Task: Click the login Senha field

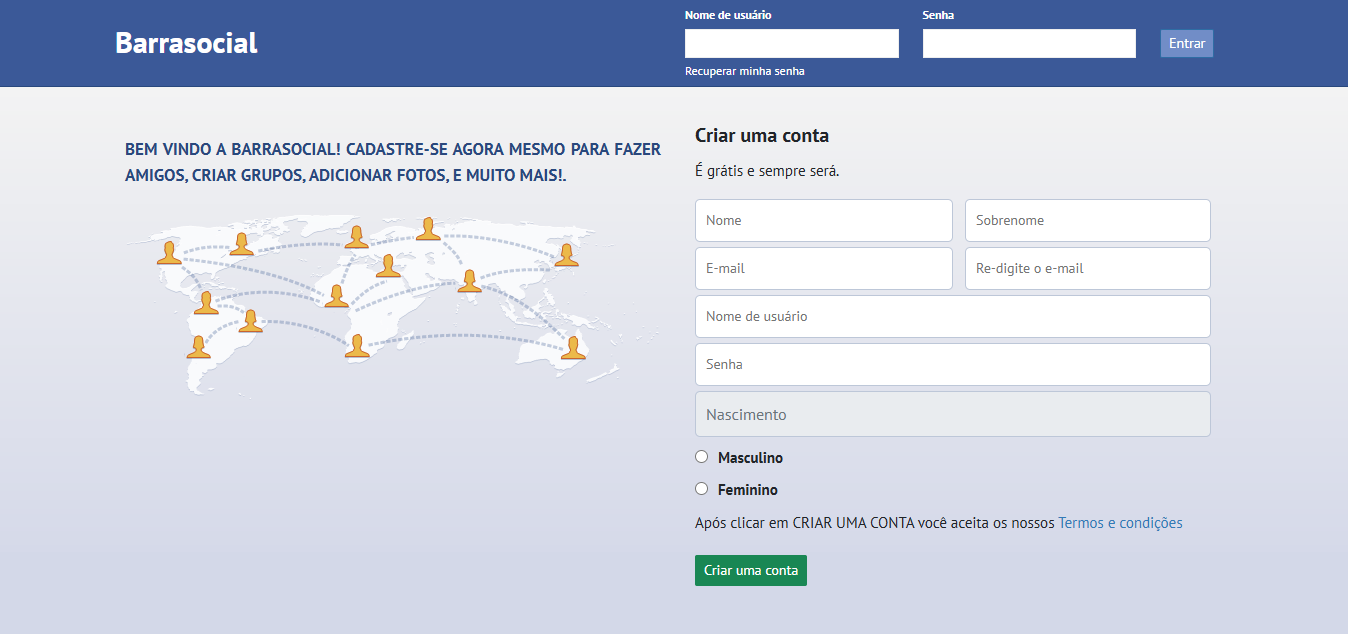Action: coord(1028,43)
